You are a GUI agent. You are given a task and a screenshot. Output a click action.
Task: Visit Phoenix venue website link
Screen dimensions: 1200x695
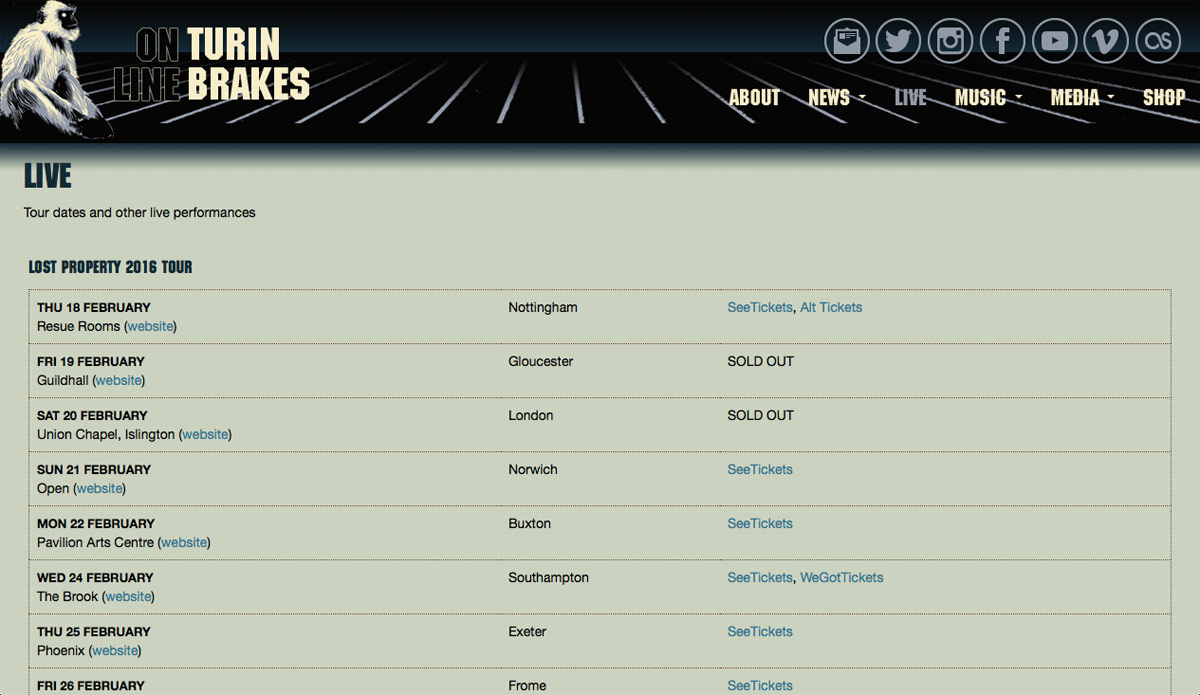point(115,650)
